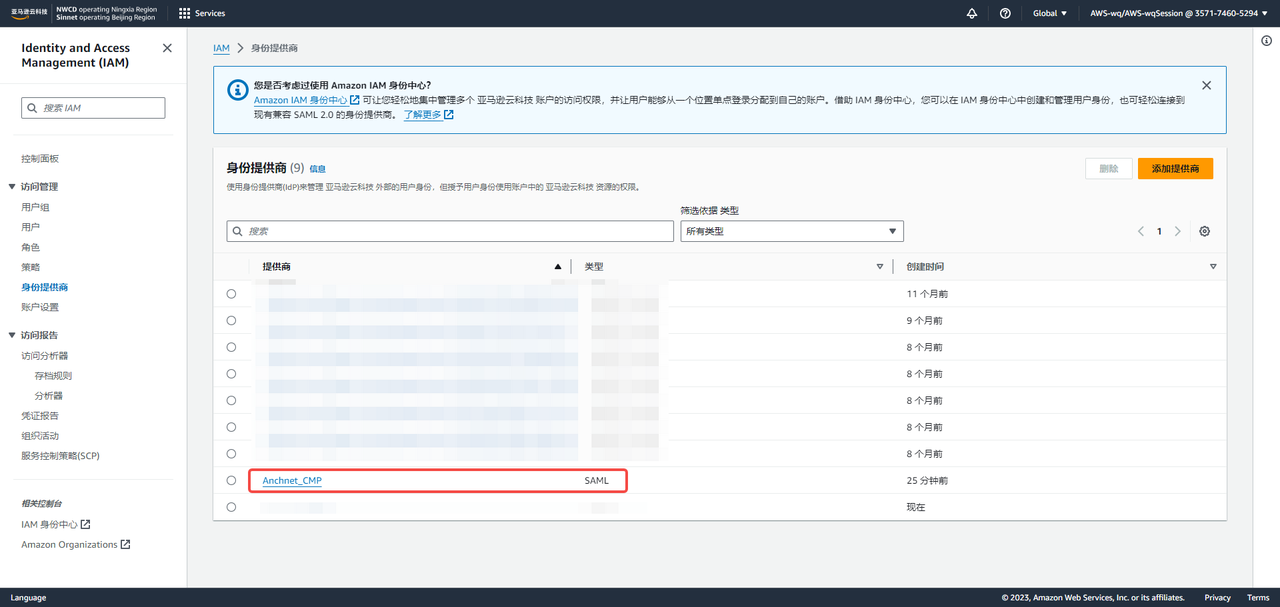
Task: Go to the previous page arrow
Action: (x=1141, y=231)
